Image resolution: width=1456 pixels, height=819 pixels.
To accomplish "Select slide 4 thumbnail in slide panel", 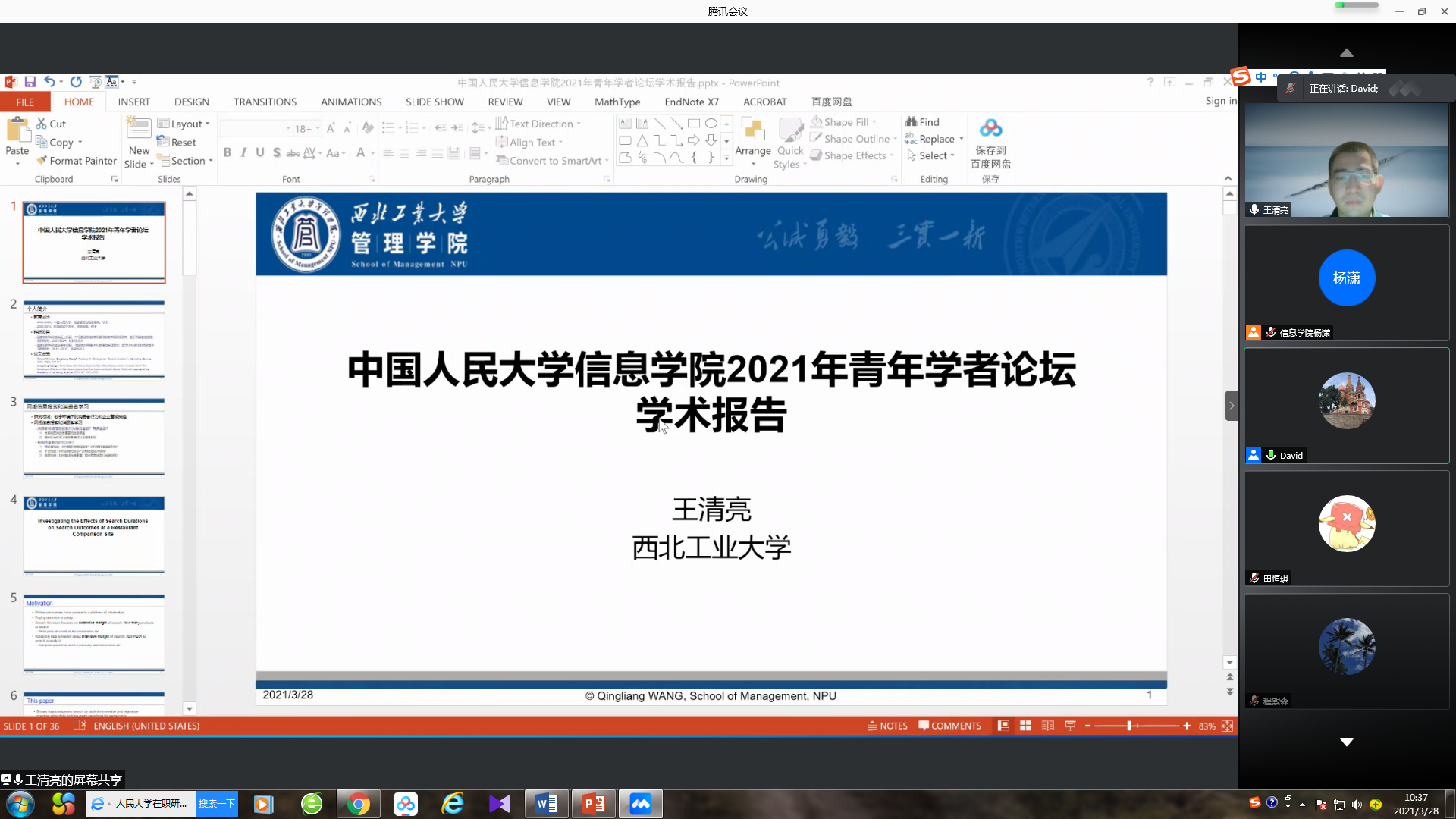I will coord(94,535).
